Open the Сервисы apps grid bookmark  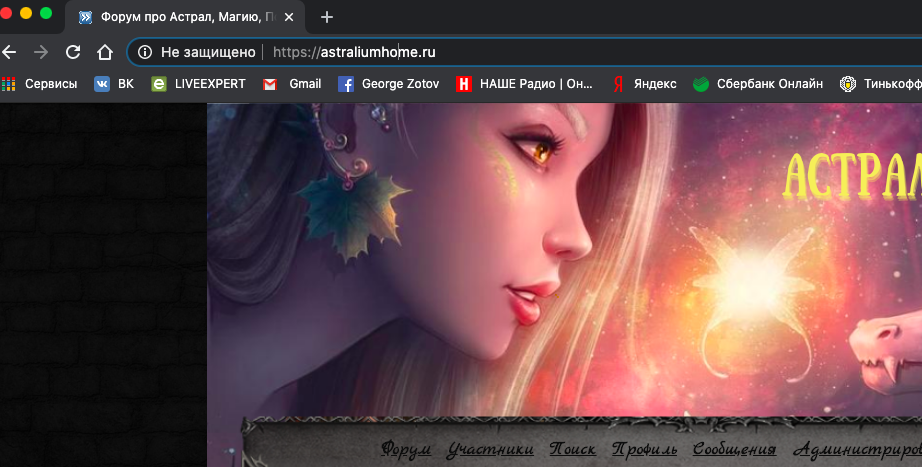point(39,84)
